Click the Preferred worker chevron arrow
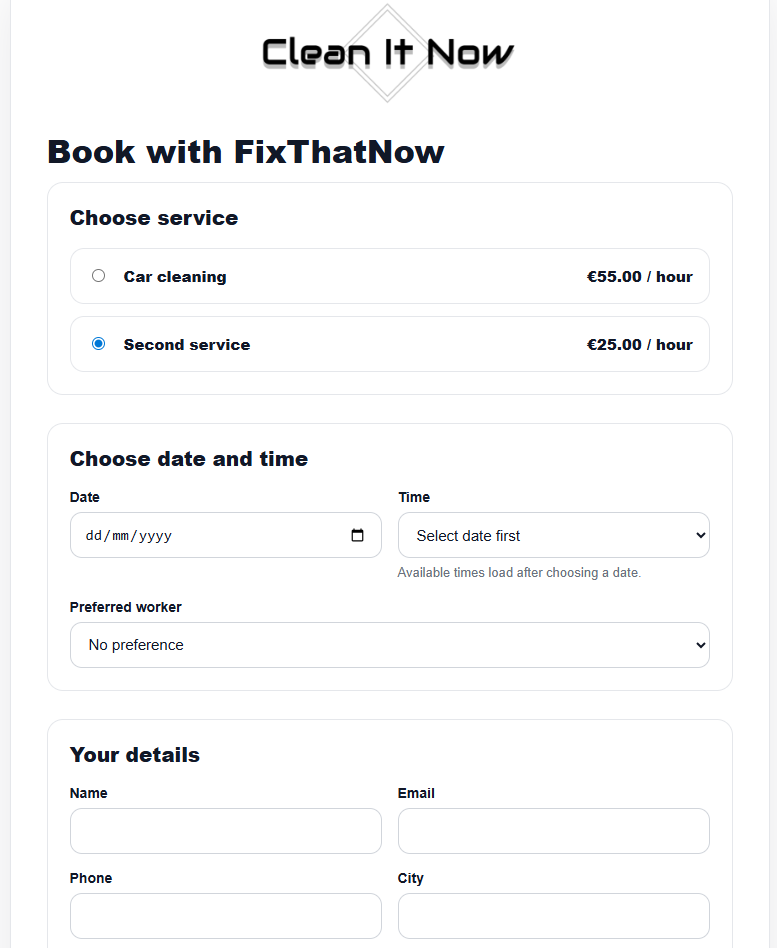 (701, 645)
